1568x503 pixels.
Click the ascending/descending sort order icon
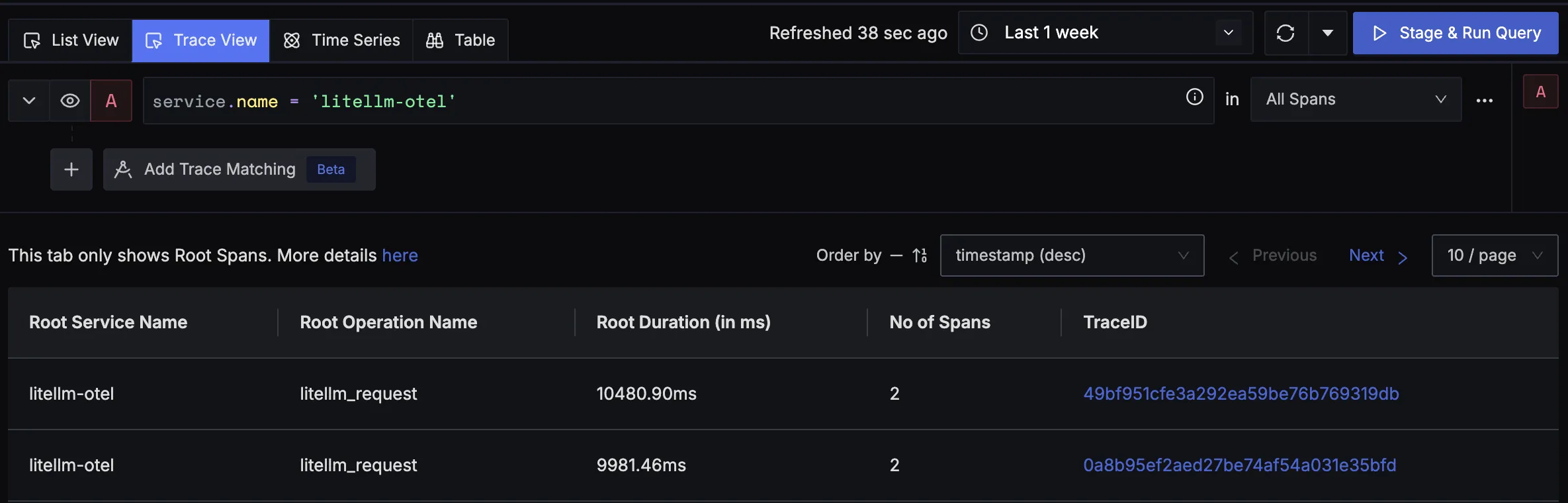(920, 255)
